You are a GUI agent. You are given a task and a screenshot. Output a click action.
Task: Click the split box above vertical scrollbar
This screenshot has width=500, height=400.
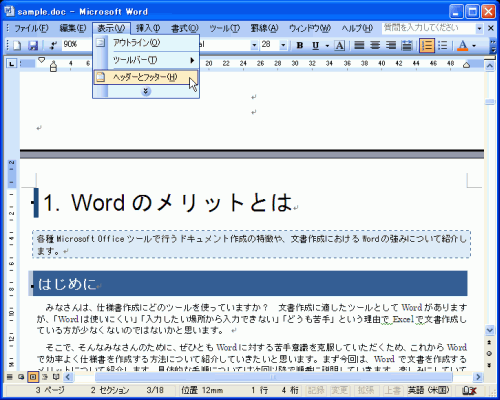[490, 58]
